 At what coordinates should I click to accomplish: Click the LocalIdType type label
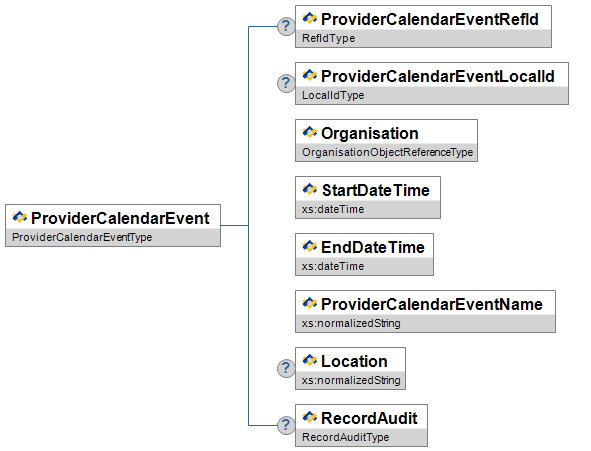click(333, 95)
